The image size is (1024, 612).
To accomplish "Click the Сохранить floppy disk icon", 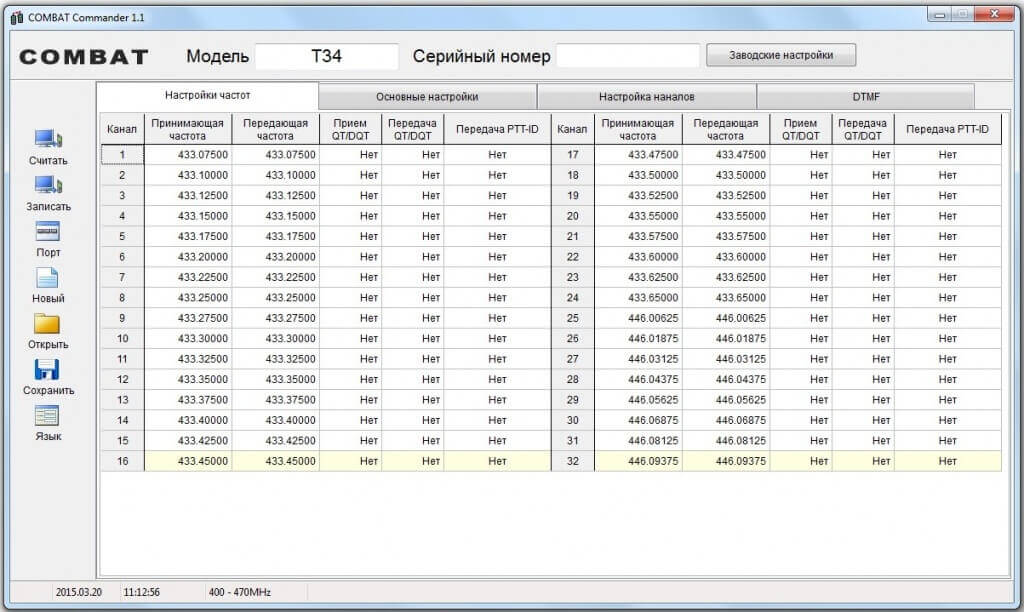I will pyautogui.click(x=47, y=370).
